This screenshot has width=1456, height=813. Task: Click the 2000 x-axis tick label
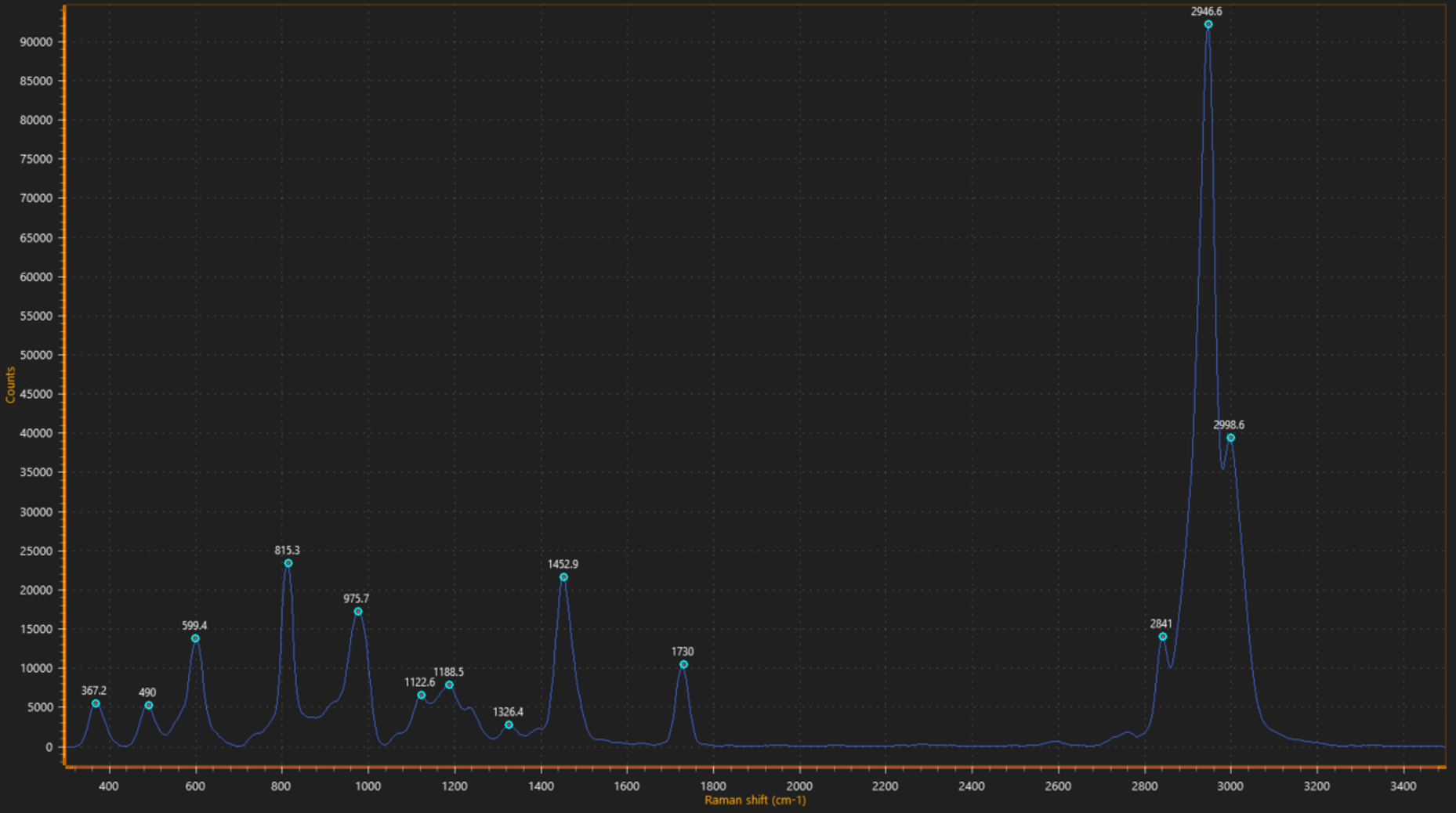(799, 786)
